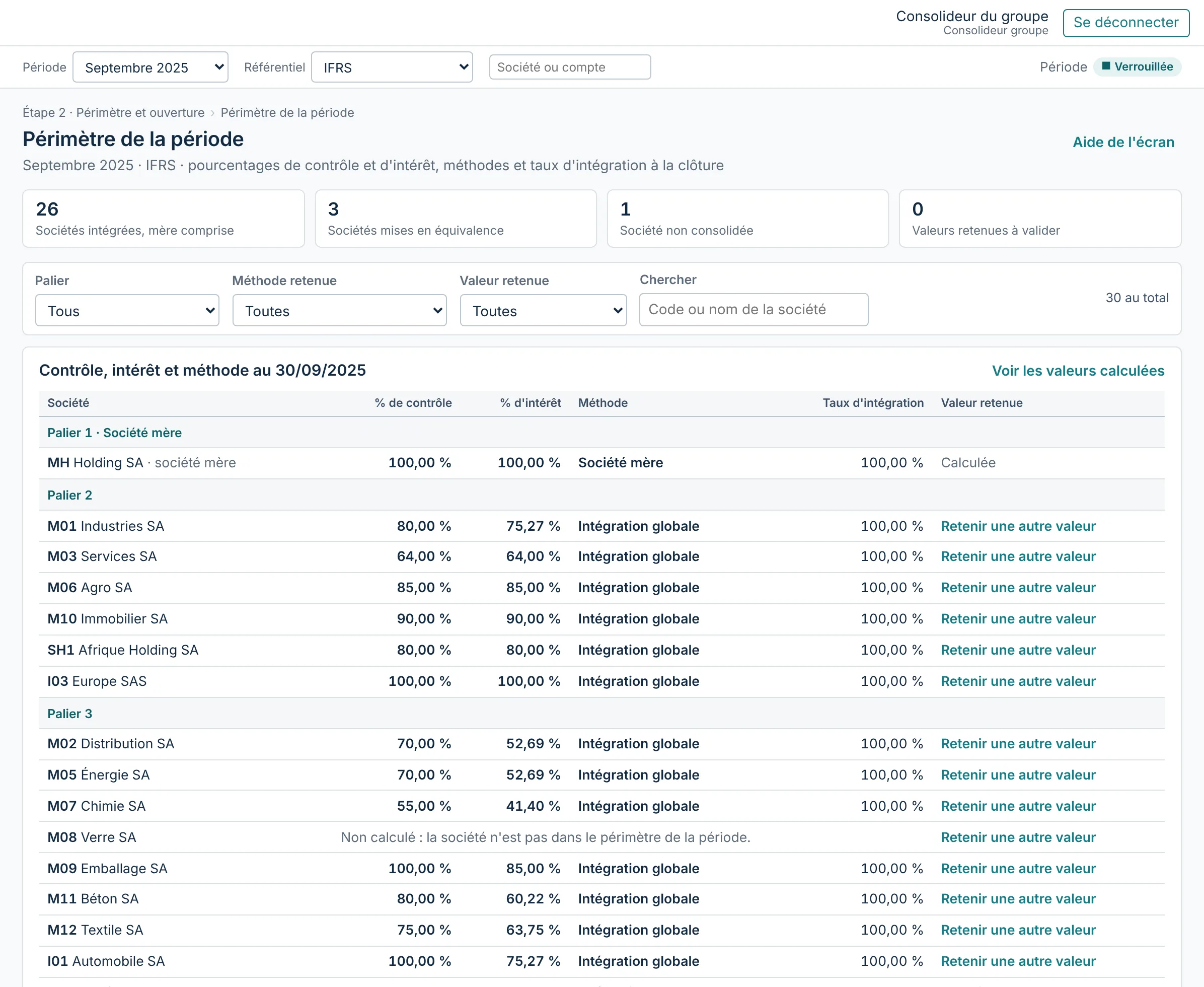This screenshot has width=1204, height=987.
Task: Click the 0 Valeurs retenues à valider card
Action: (1040, 219)
